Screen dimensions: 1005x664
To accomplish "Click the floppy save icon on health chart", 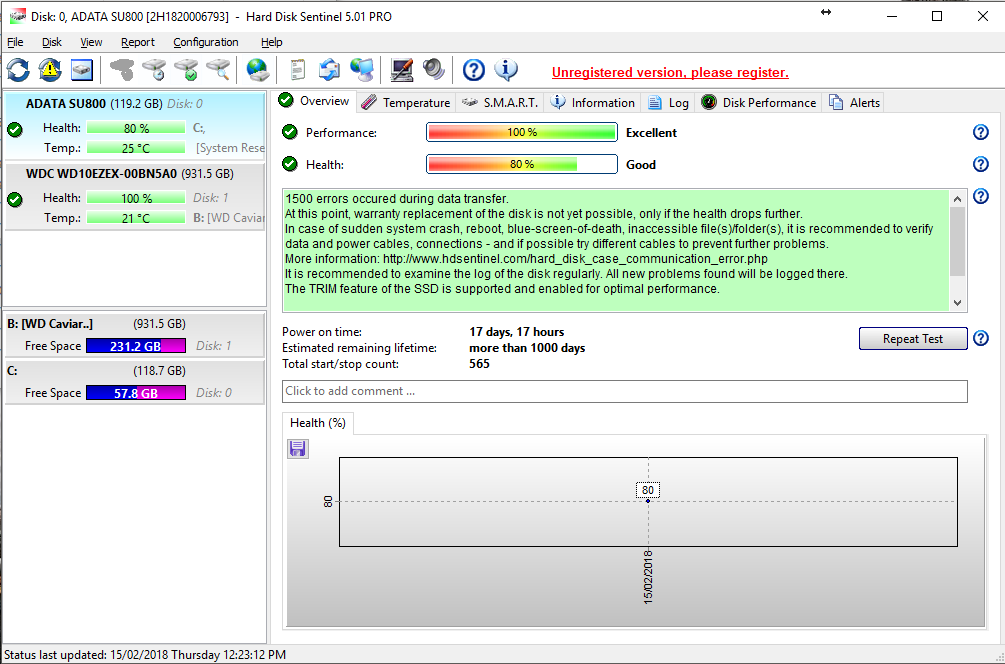I will (297, 449).
